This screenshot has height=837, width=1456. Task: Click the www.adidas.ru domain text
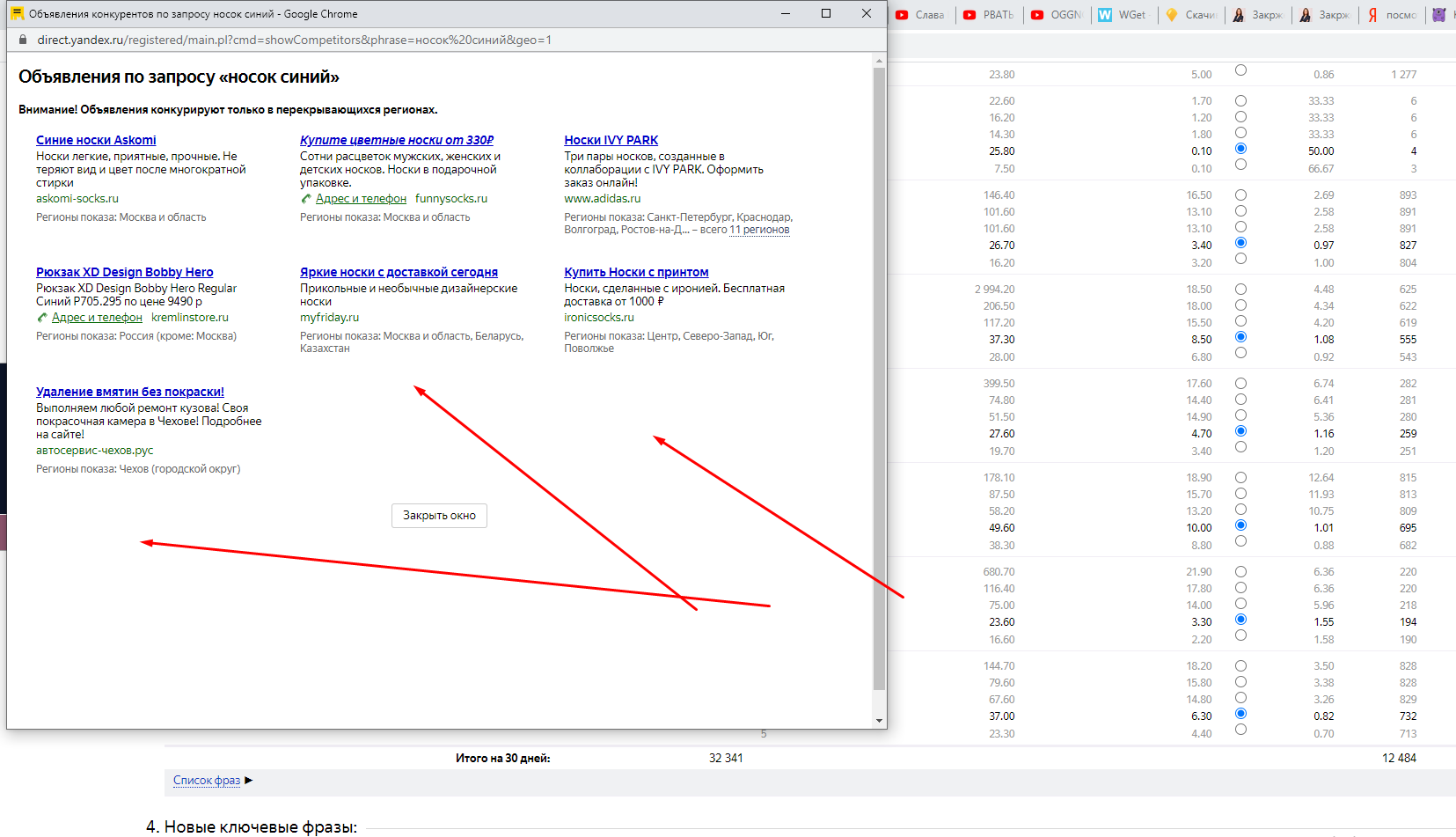pos(603,199)
